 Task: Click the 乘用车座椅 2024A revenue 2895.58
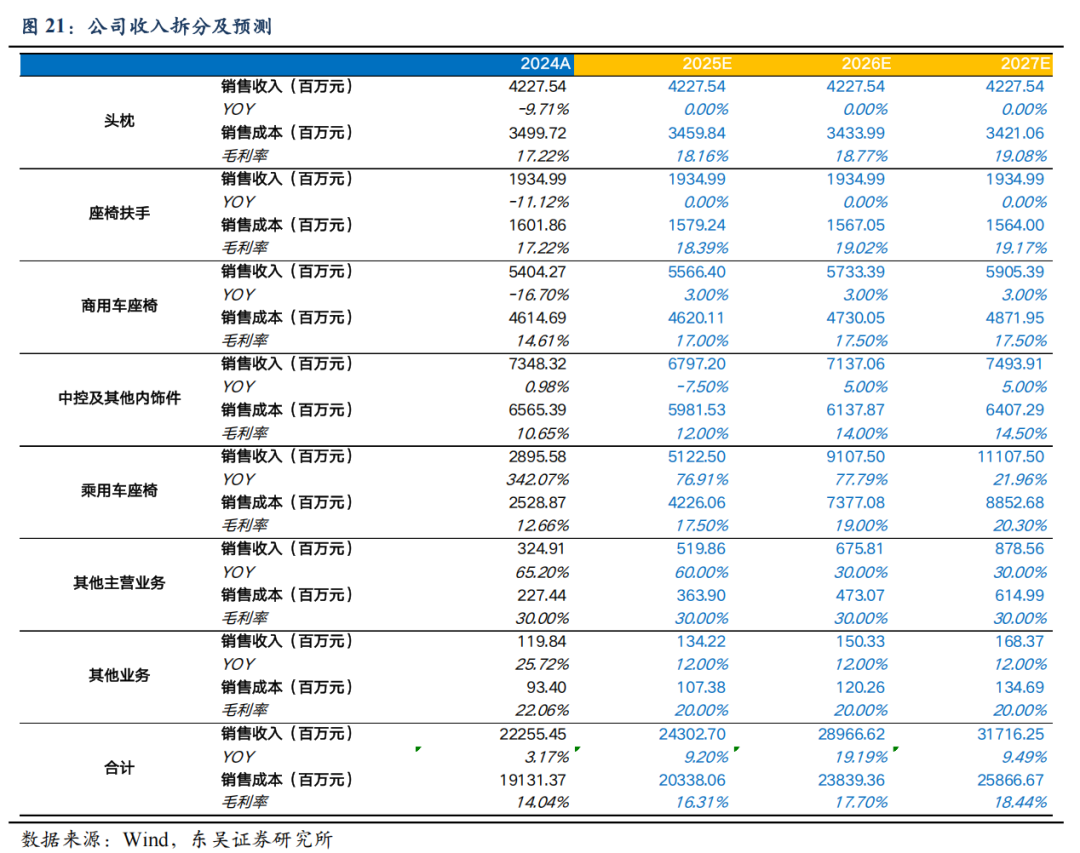(x=537, y=456)
